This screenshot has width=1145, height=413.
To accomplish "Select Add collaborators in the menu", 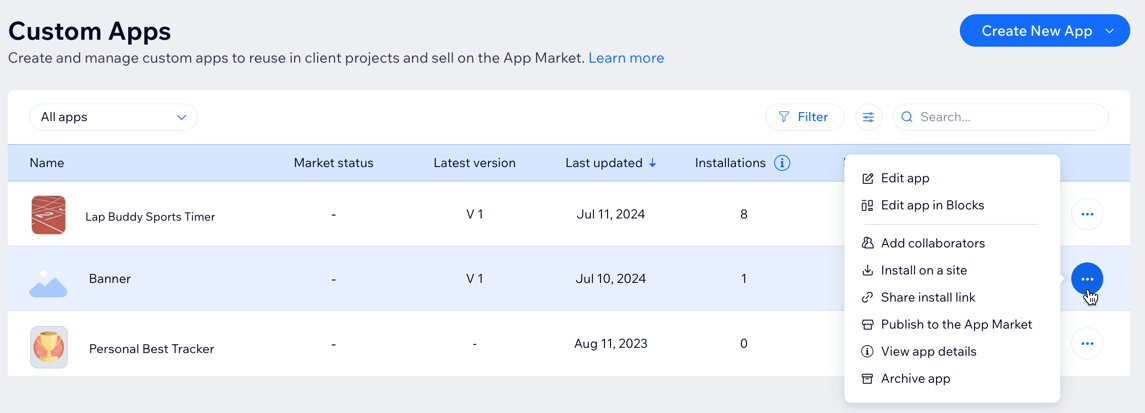I will pyautogui.click(x=932, y=243).
